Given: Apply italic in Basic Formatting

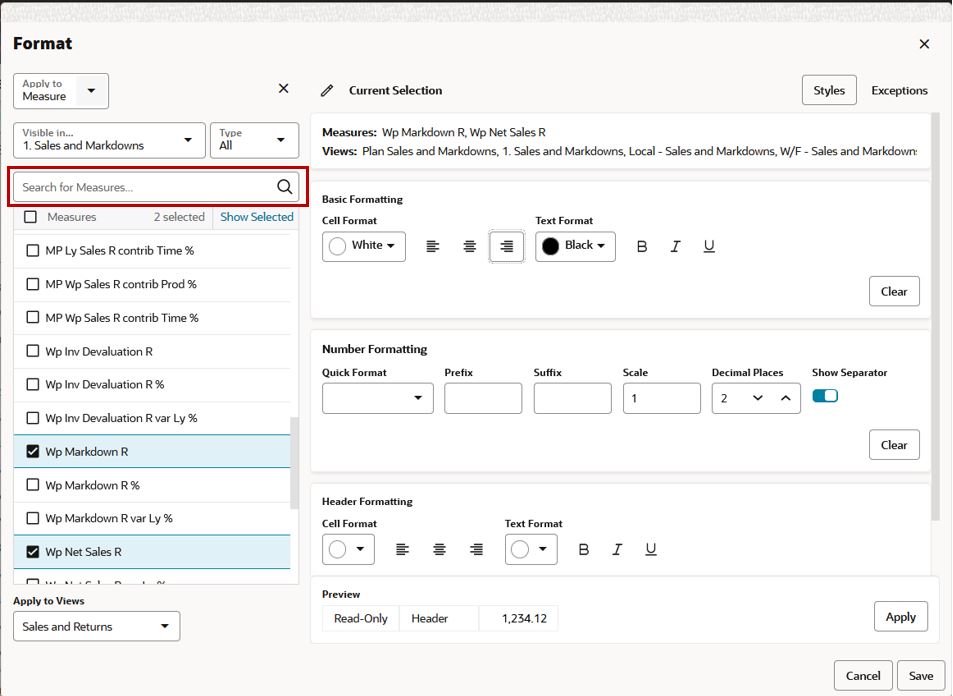Looking at the screenshot, I should (x=677, y=246).
